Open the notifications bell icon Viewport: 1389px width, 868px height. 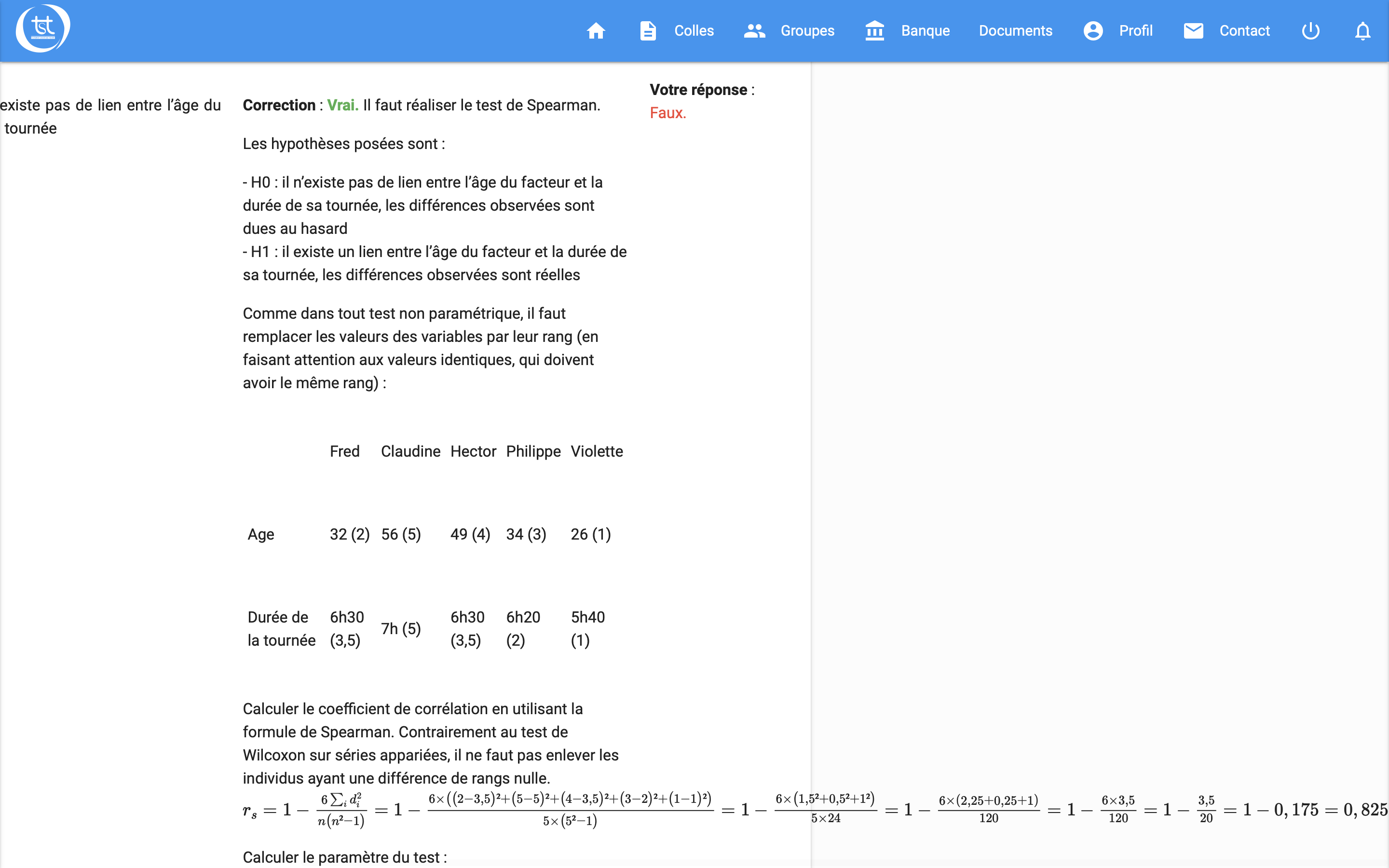coord(1362,30)
